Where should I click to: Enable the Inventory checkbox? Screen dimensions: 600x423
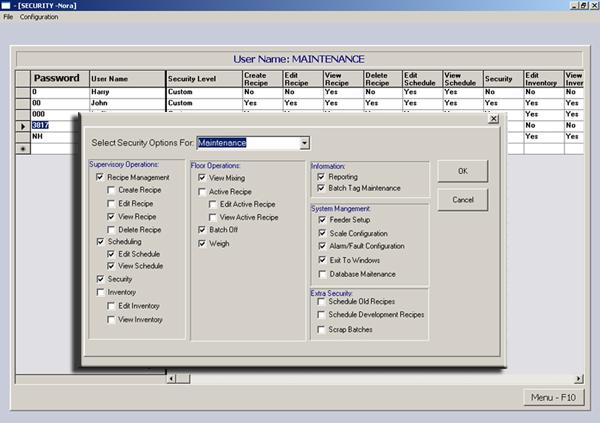[x=100, y=292]
